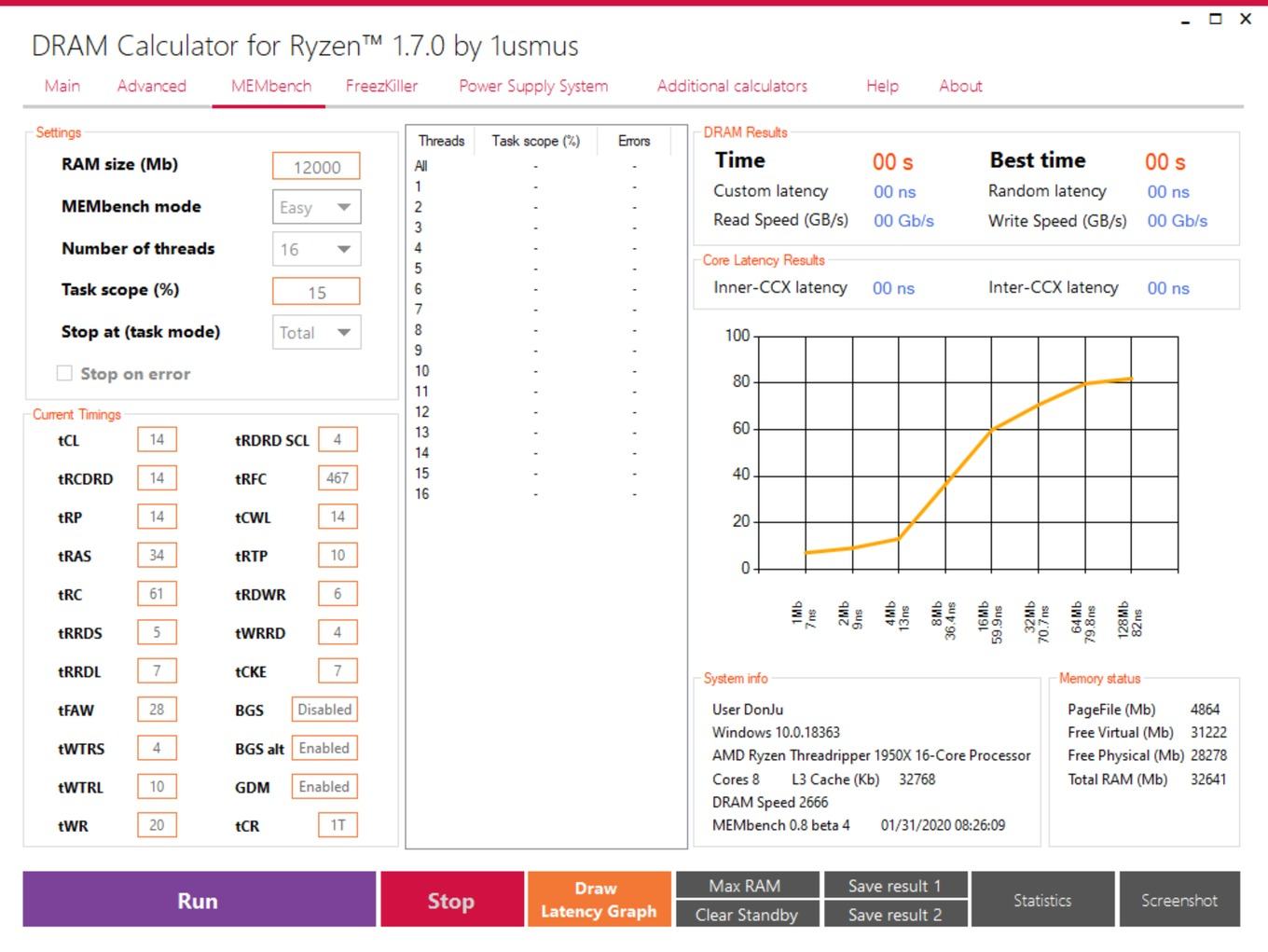Go to Power Supply System tab
The height and width of the screenshot is (952, 1268).
point(533,86)
